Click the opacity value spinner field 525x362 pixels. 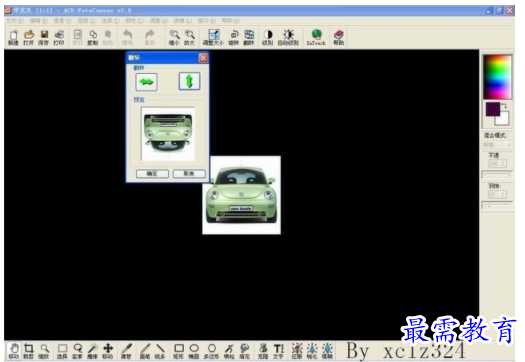[x=497, y=164]
